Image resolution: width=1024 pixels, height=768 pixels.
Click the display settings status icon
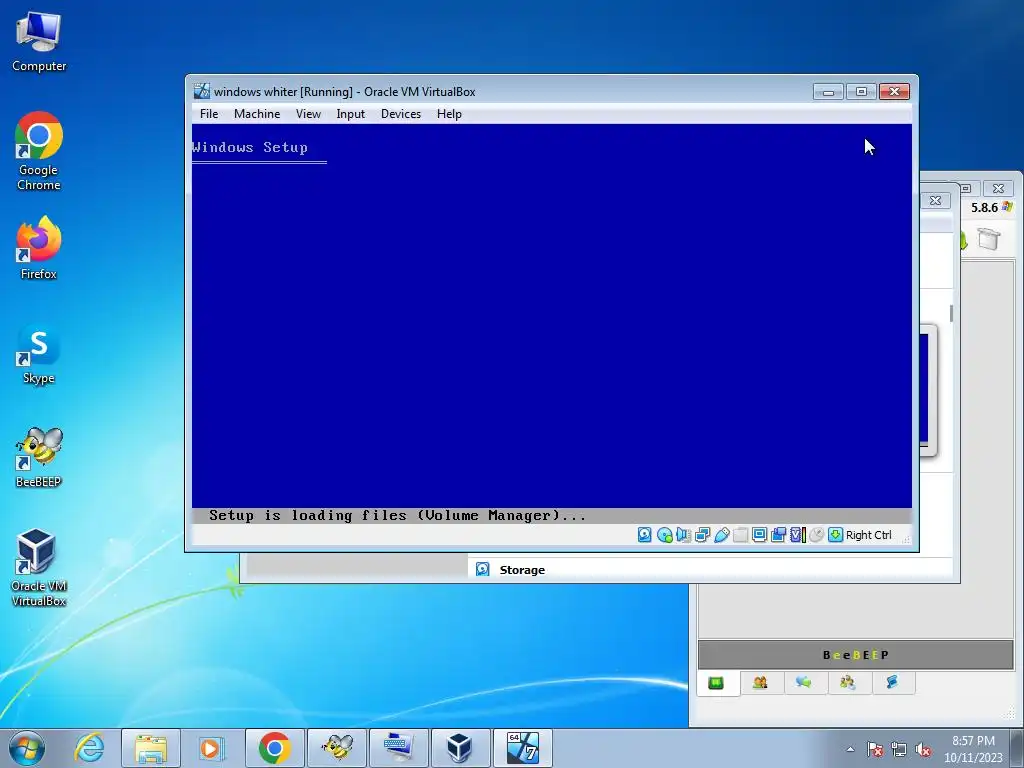[x=759, y=535]
